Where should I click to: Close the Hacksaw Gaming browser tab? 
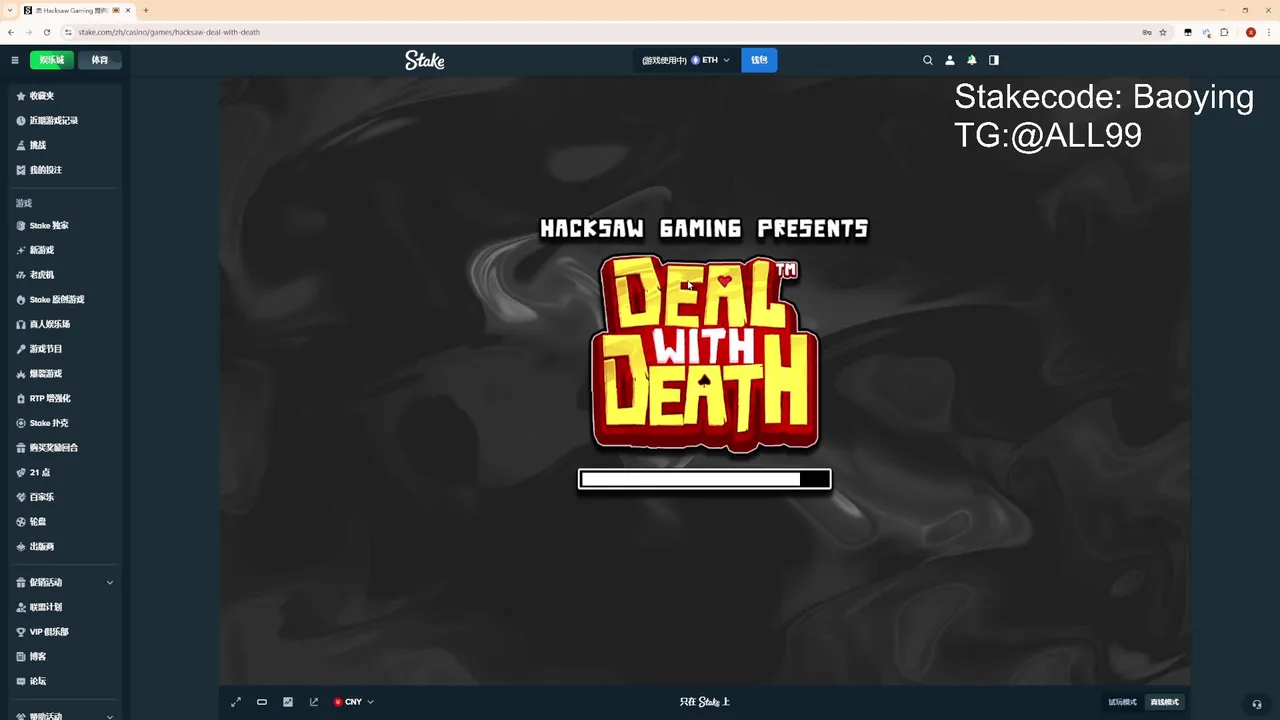point(128,10)
